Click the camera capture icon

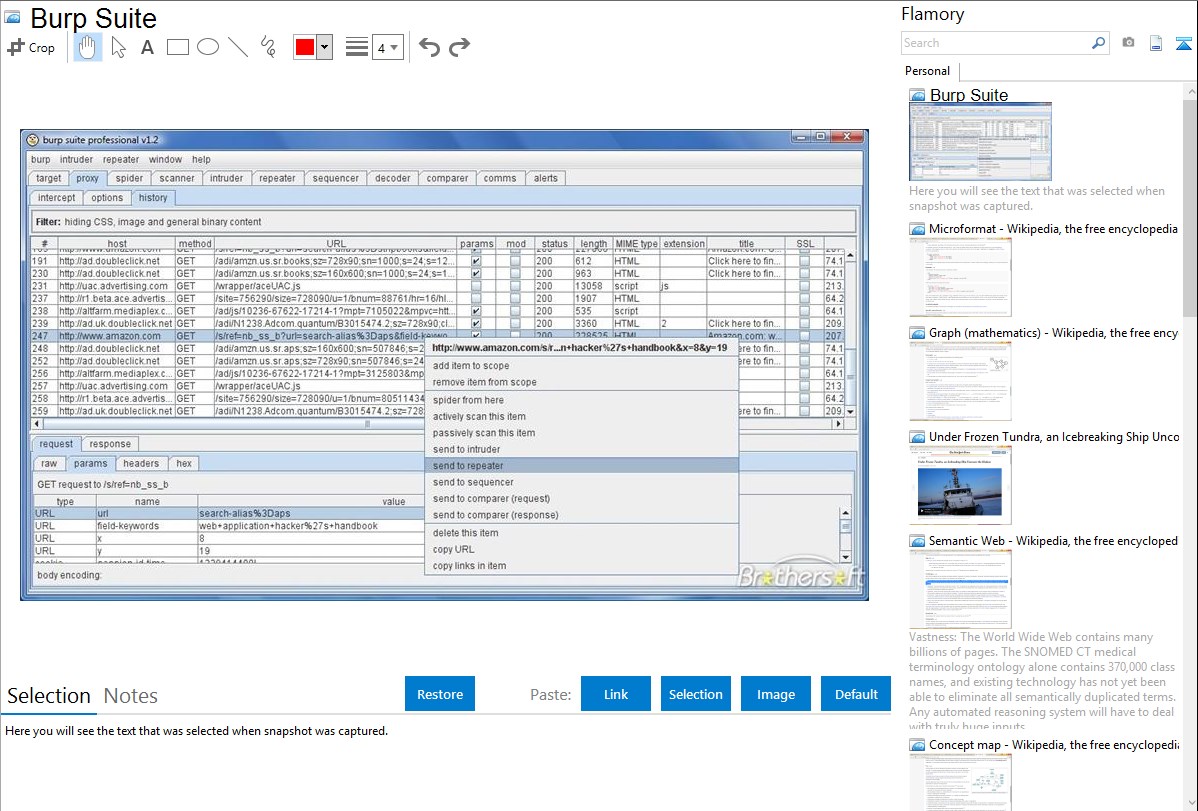tap(1128, 43)
